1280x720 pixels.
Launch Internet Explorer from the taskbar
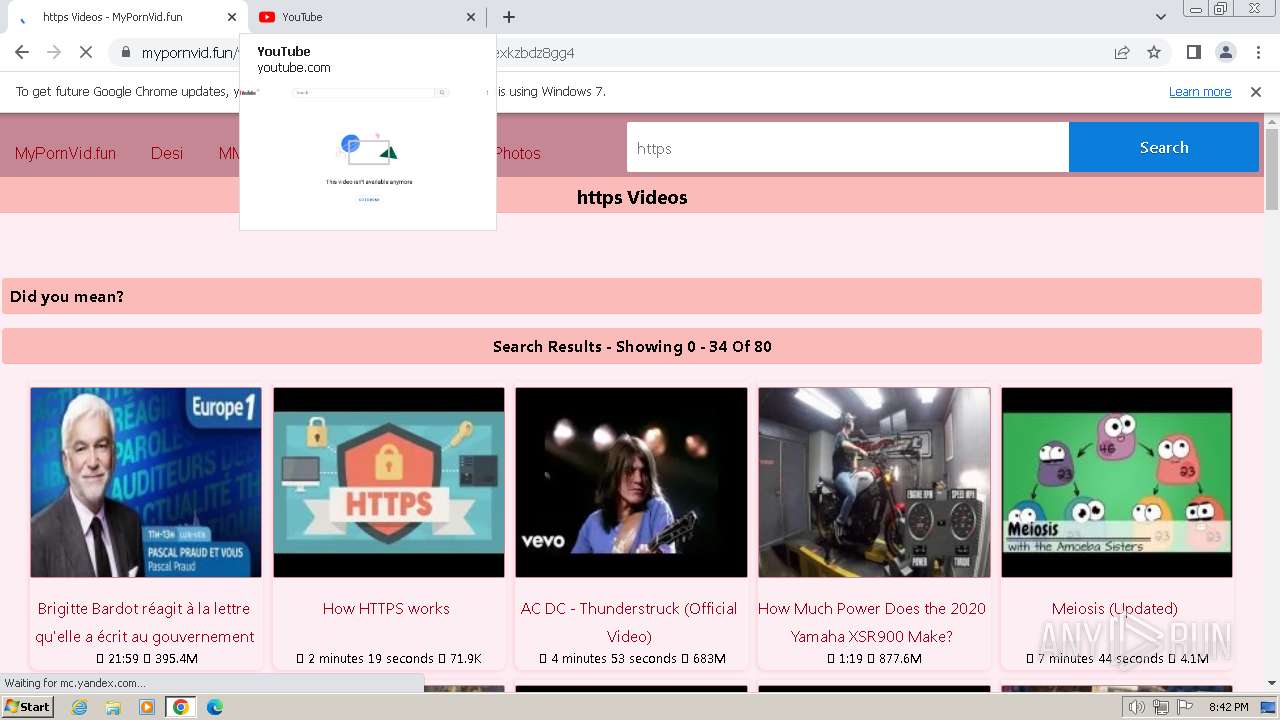pyautogui.click(x=80, y=707)
